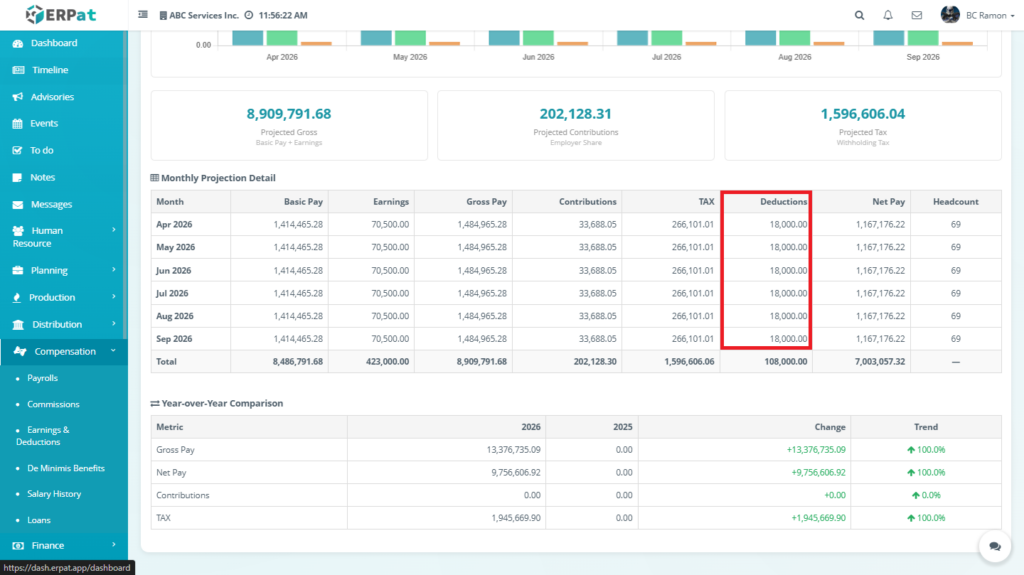
Task: Expand the Finance sidebar menu
Action: pyautogui.click(x=63, y=545)
